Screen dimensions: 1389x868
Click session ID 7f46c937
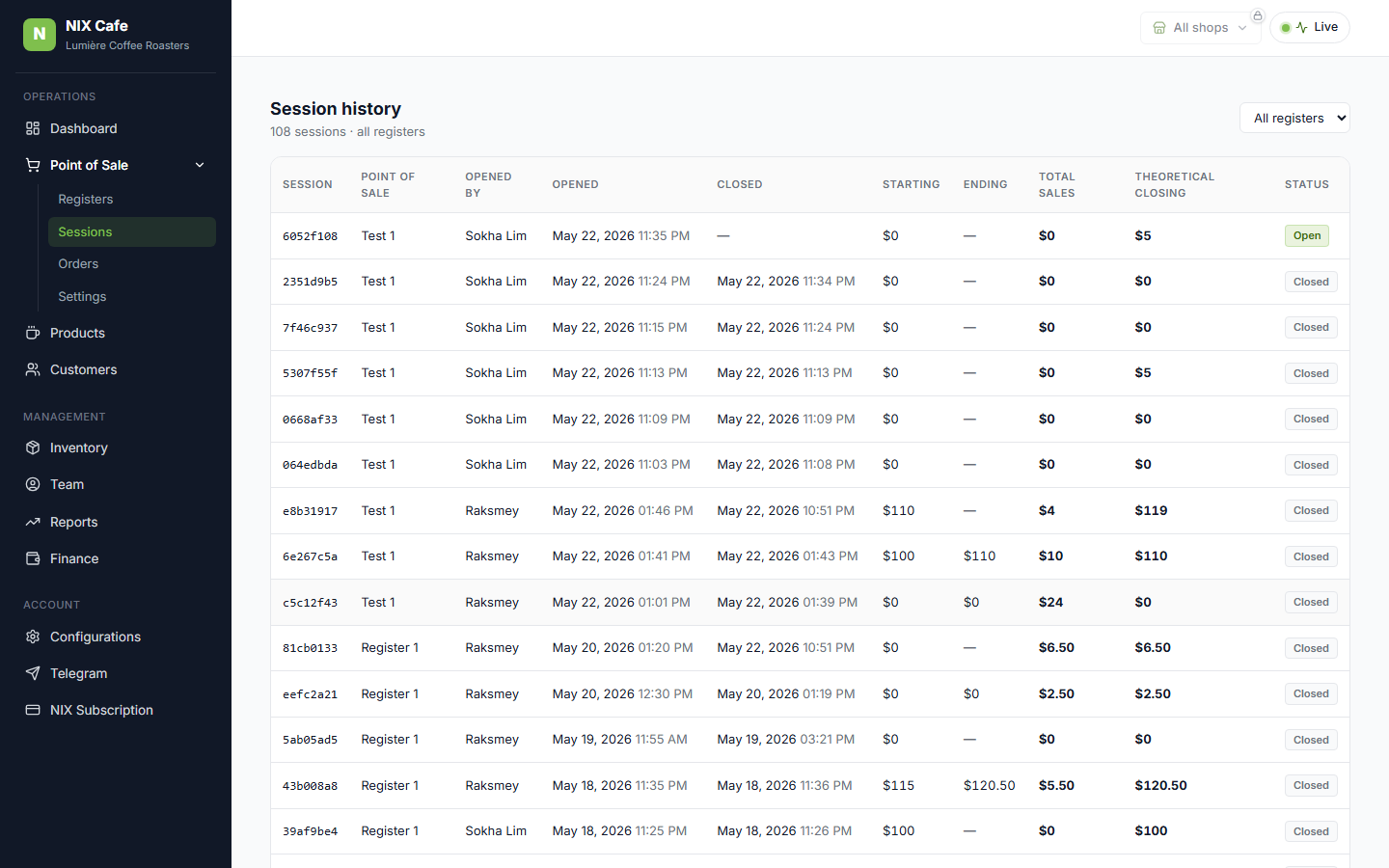[x=310, y=328]
